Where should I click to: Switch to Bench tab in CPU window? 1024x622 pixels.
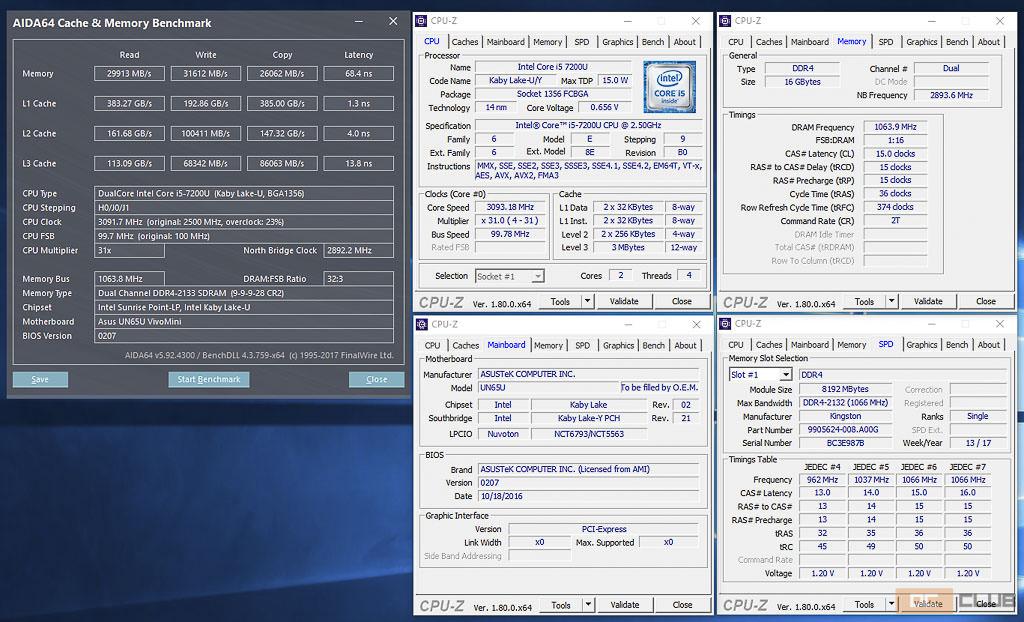point(652,42)
